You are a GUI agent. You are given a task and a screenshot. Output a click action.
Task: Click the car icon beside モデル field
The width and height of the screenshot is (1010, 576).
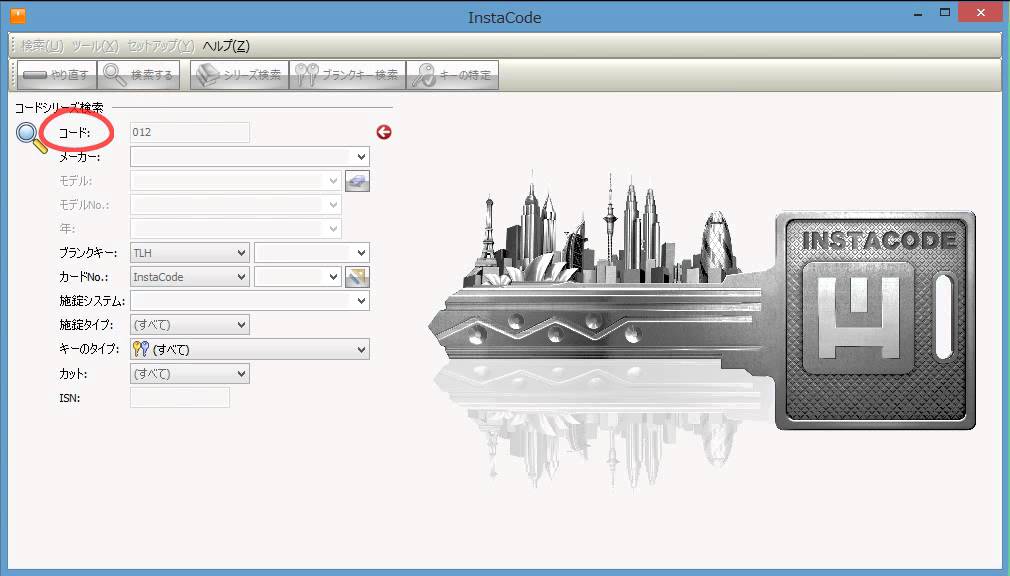[x=357, y=181]
